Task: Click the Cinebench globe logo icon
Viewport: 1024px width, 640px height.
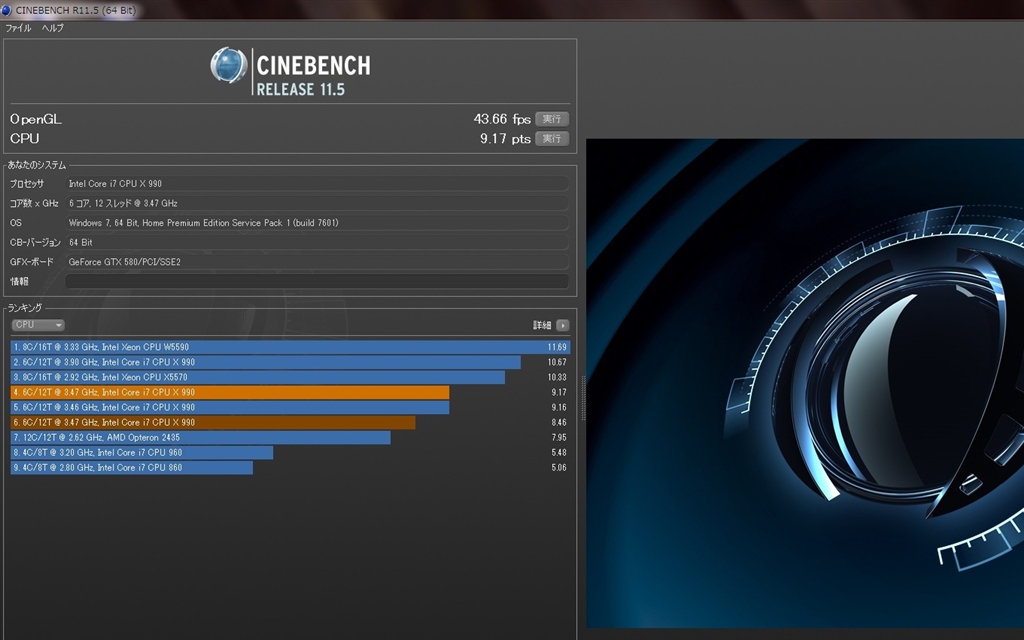Action: (229, 65)
